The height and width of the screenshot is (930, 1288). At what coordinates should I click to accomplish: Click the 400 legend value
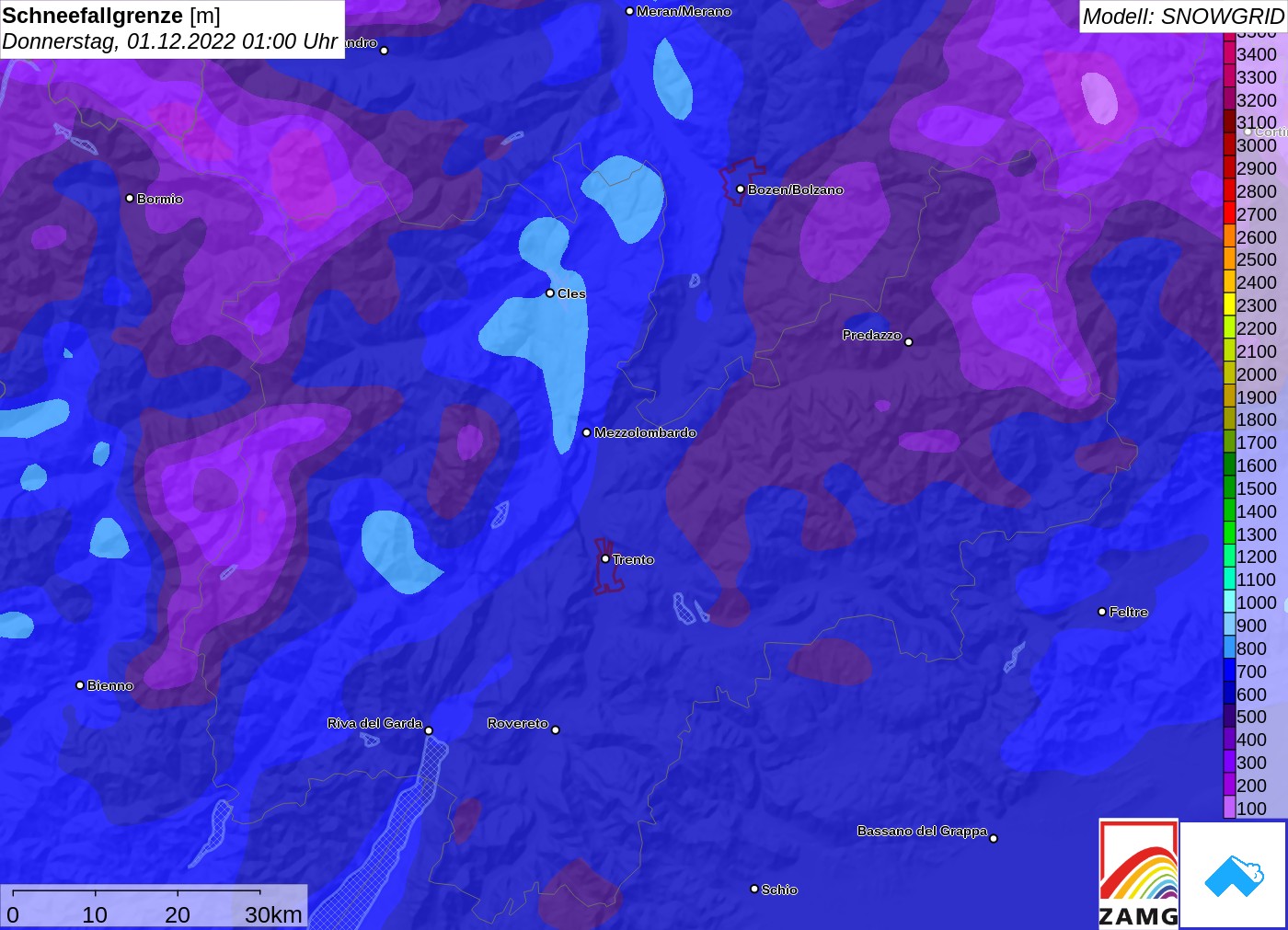(x=1252, y=740)
